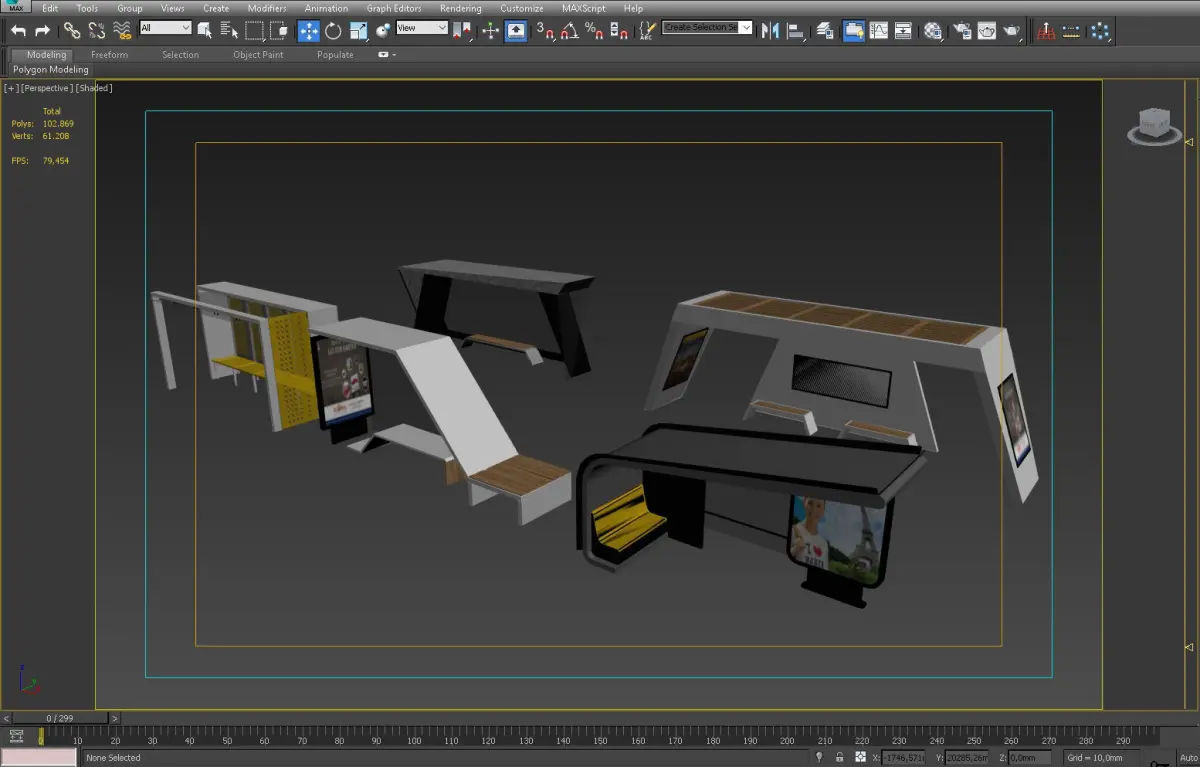Click the Undo arrow icon
Viewport: 1200px width, 767px height.
(x=18, y=31)
